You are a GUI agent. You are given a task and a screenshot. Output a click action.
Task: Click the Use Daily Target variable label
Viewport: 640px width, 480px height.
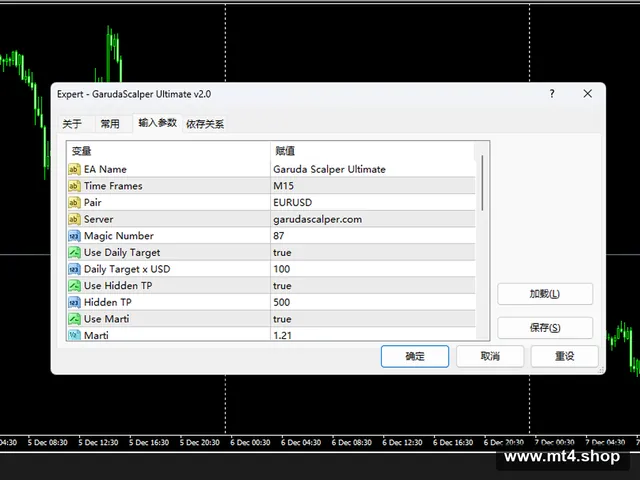point(122,253)
